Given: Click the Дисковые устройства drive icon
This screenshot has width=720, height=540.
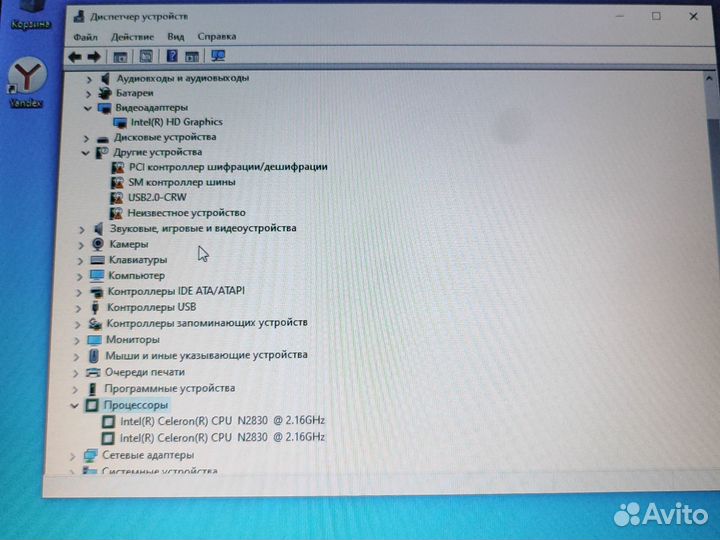Looking at the screenshot, I should (x=103, y=138).
